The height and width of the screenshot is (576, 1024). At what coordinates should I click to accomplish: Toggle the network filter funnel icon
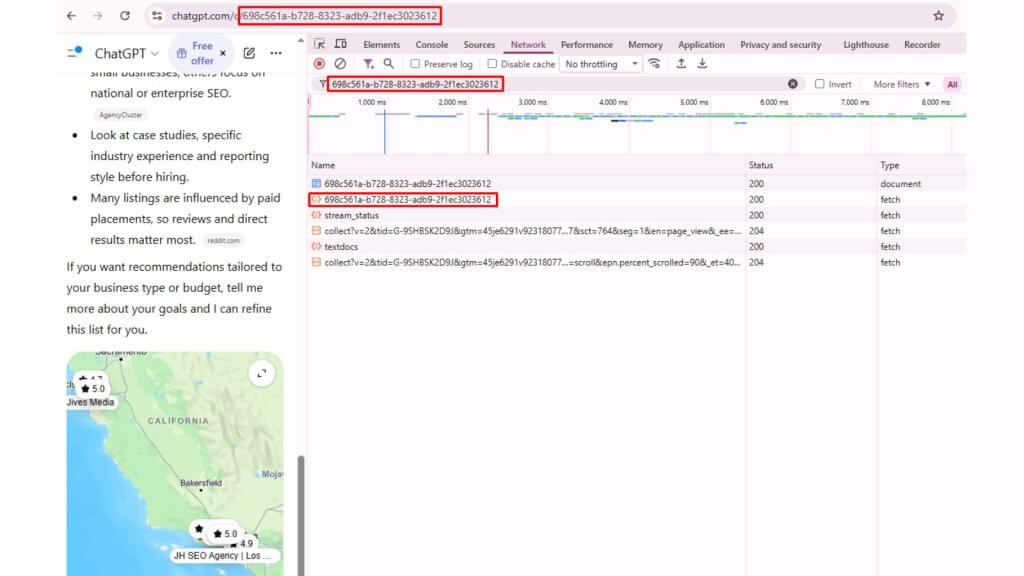tap(368, 63)
